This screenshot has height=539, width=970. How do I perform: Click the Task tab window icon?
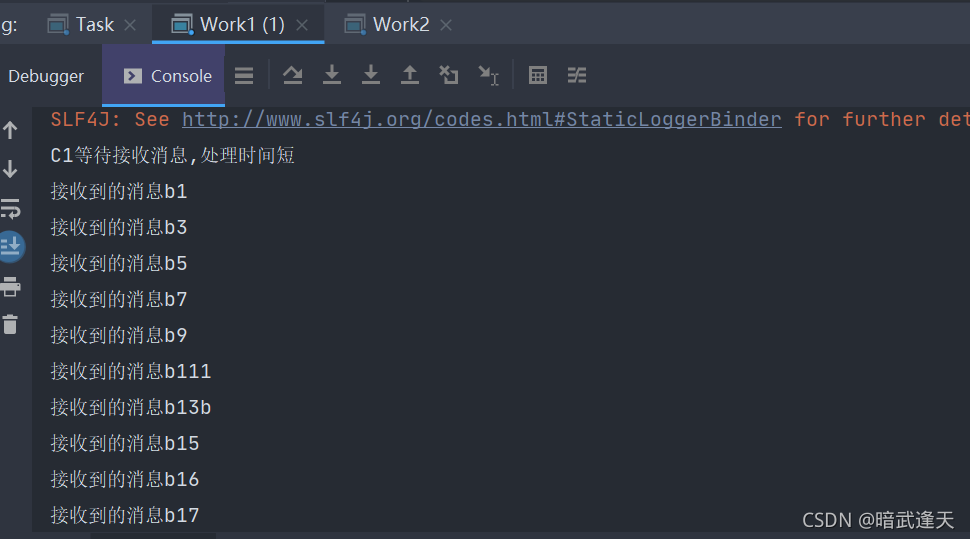click(x=58, y=25)
